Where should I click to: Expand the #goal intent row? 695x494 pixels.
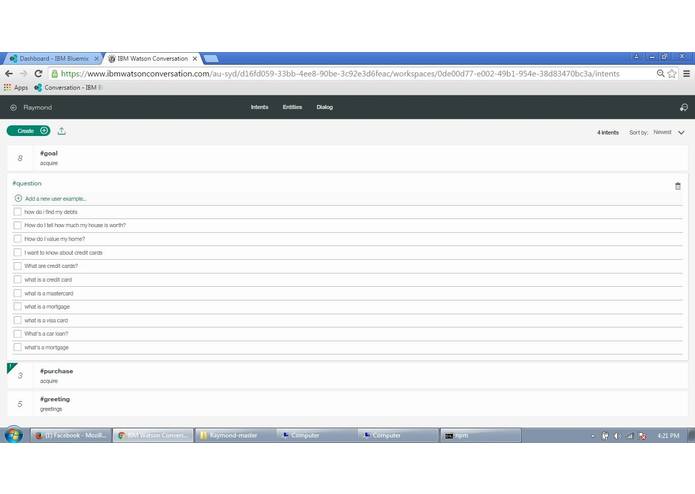348,158
